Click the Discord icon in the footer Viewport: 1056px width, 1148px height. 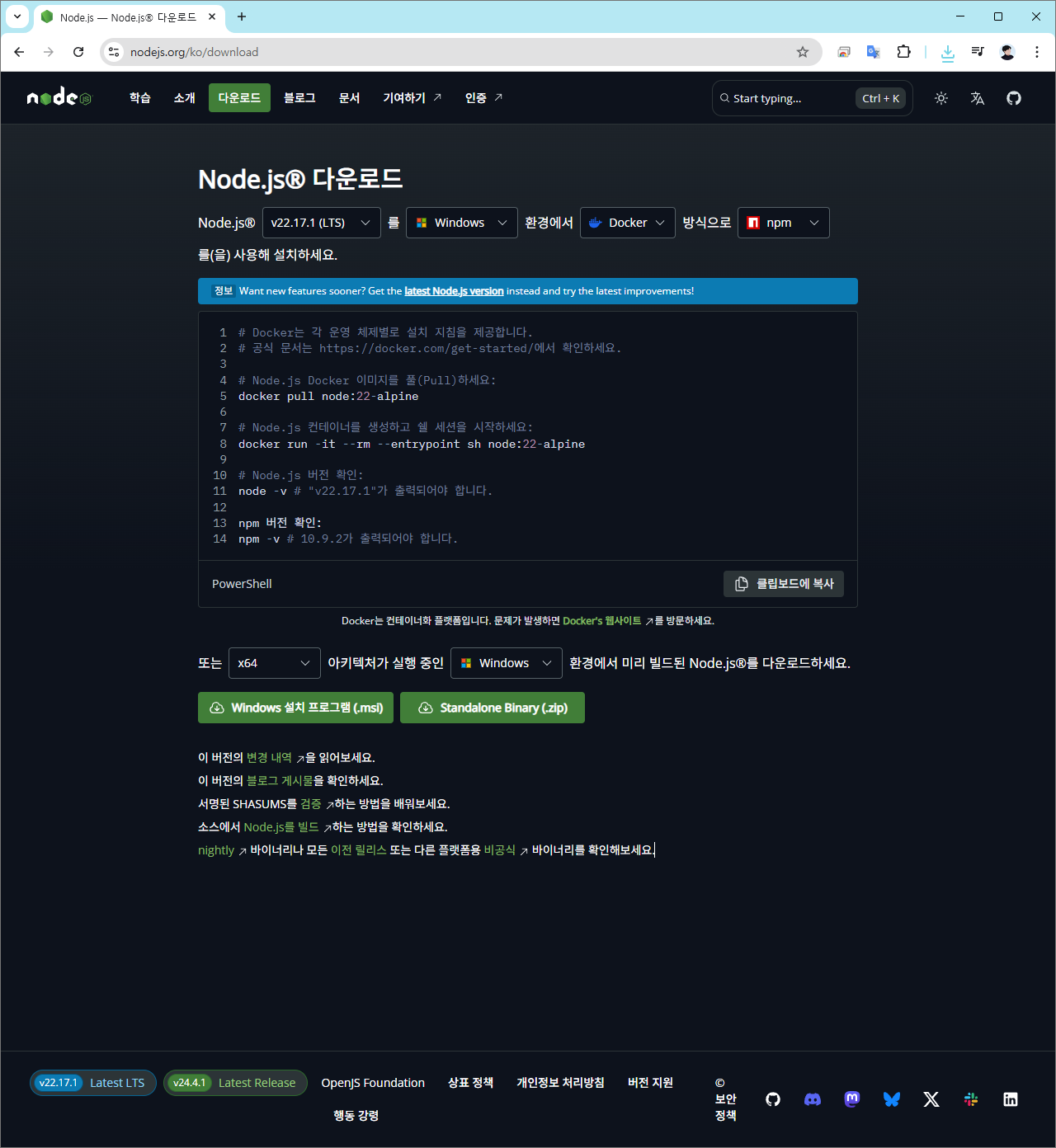click(813, 1099)
